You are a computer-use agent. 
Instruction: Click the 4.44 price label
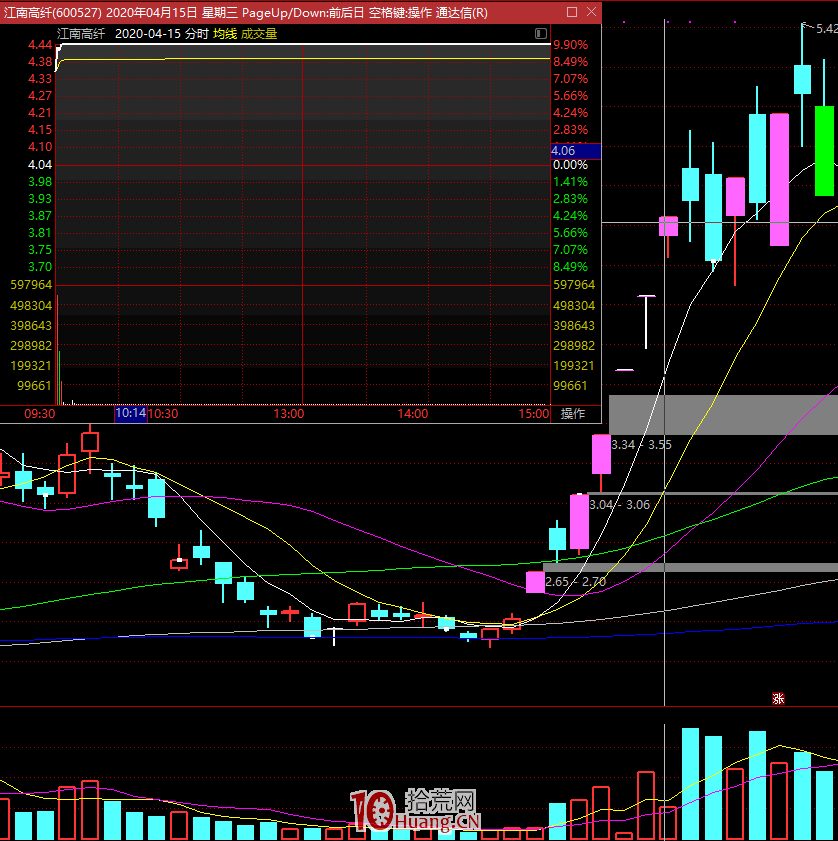point(40,45)
